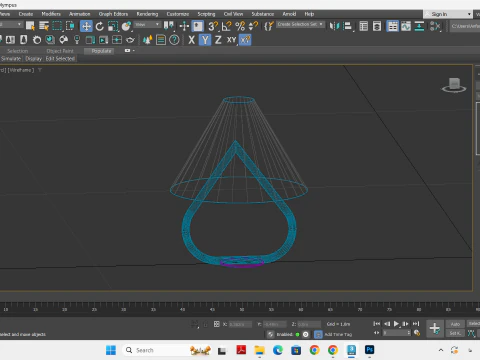
Task: Click the Mirror tool icon
Action: pos(334,26)
